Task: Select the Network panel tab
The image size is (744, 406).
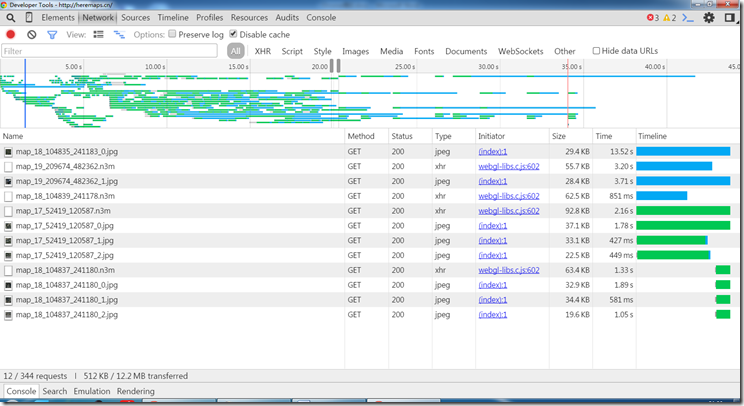Action: click(x=98, y=18)
